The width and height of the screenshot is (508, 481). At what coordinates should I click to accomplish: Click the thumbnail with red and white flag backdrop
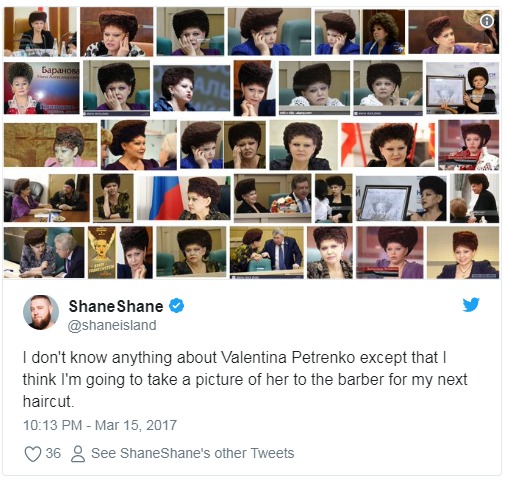[x=388, y=145]
